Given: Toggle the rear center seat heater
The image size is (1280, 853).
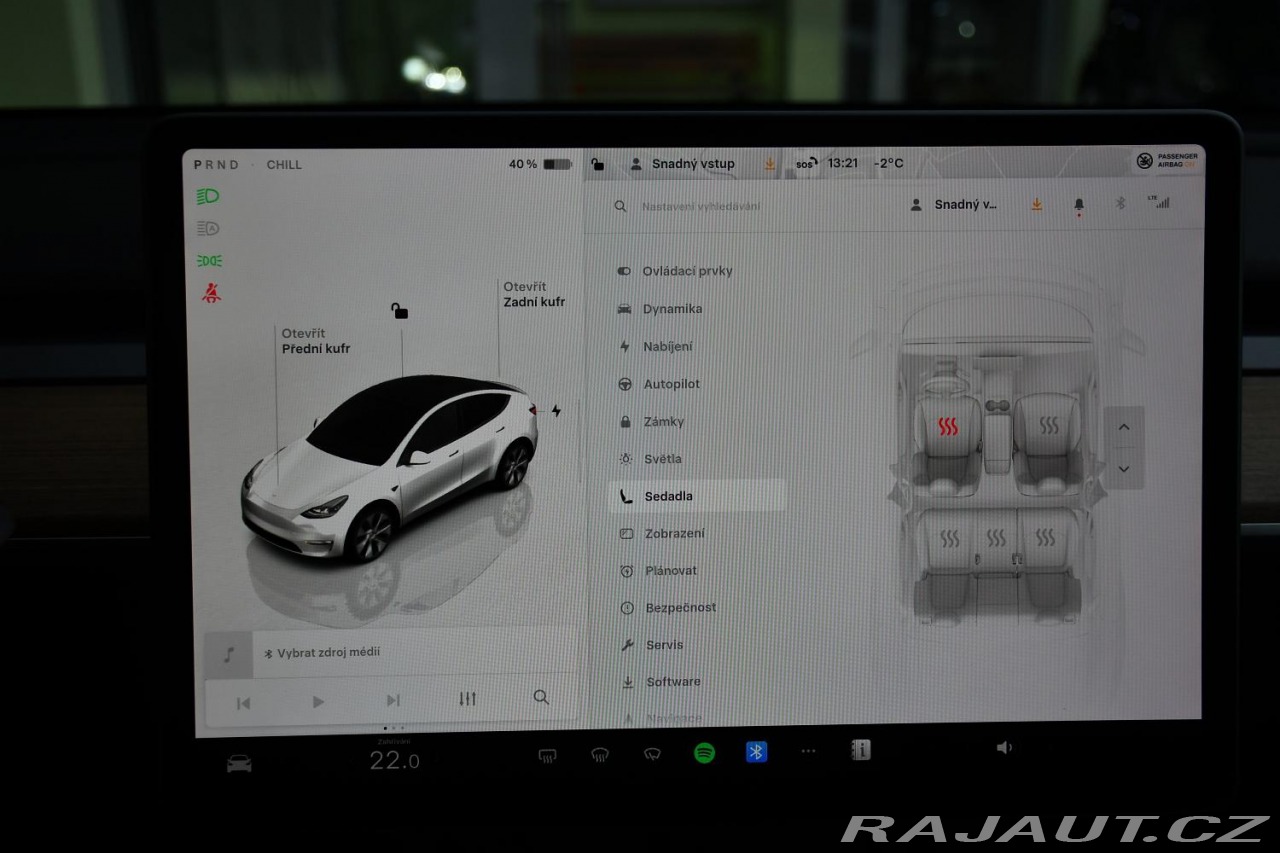Looking at the screenshot, I should [x=996, y=539].
